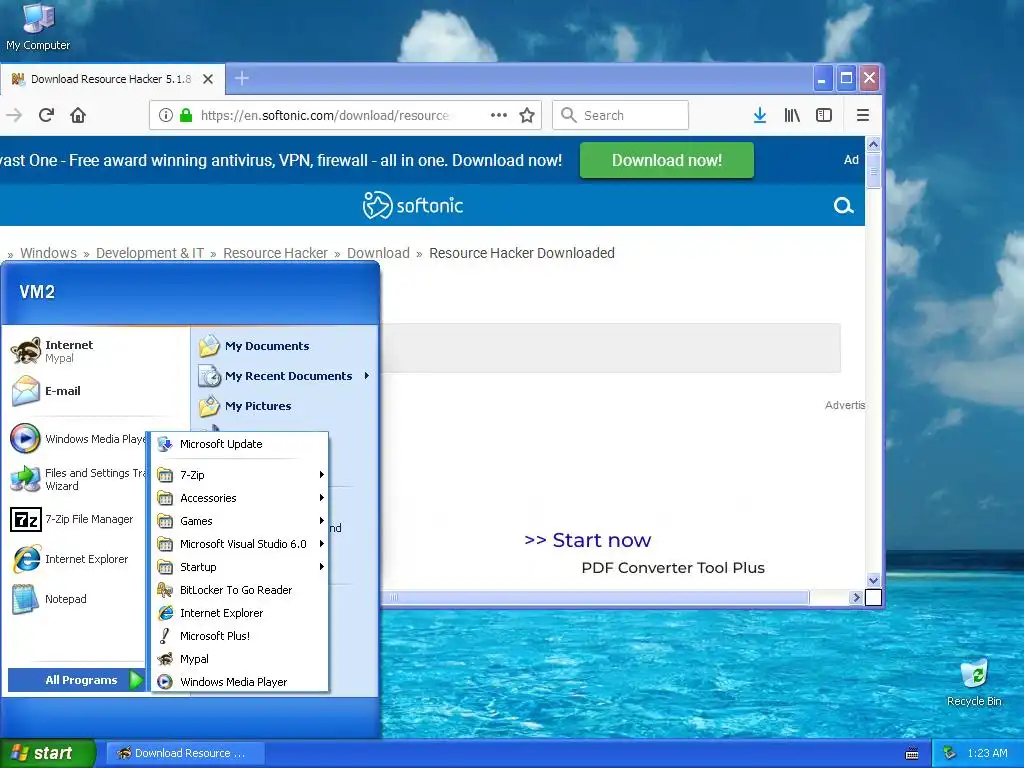Expand Startup program folder
This screenshot has height=768, width=1024.
pos(240,567)
